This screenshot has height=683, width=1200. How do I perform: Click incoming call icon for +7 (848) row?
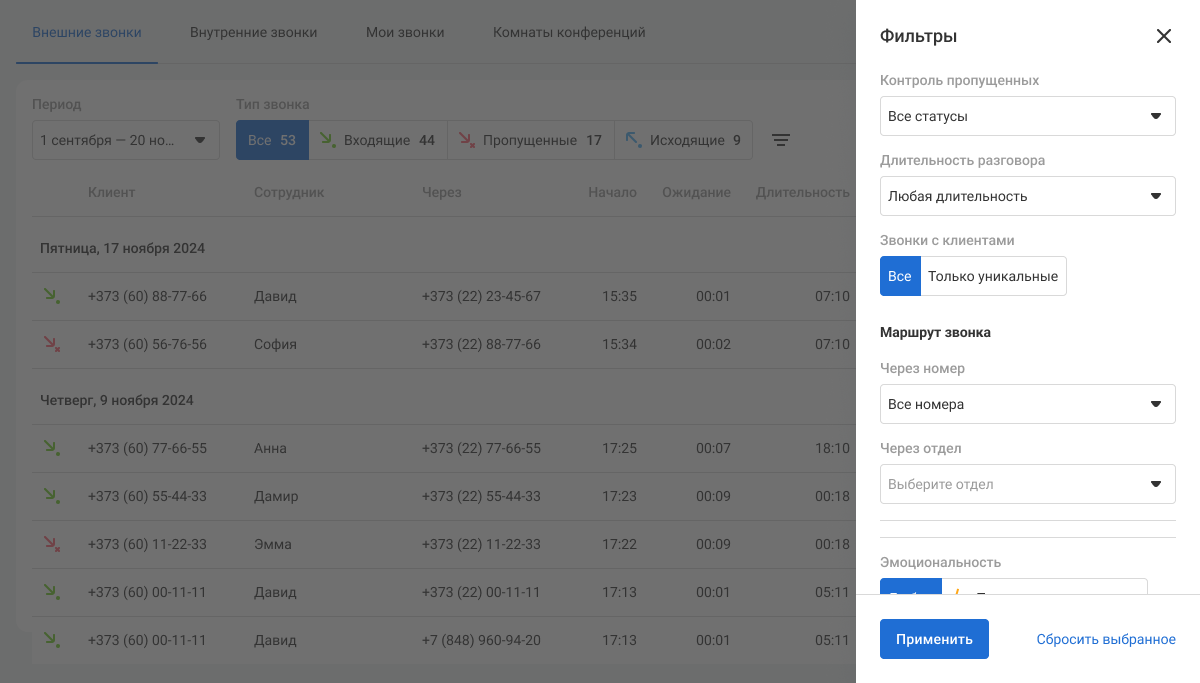[50, 640]
